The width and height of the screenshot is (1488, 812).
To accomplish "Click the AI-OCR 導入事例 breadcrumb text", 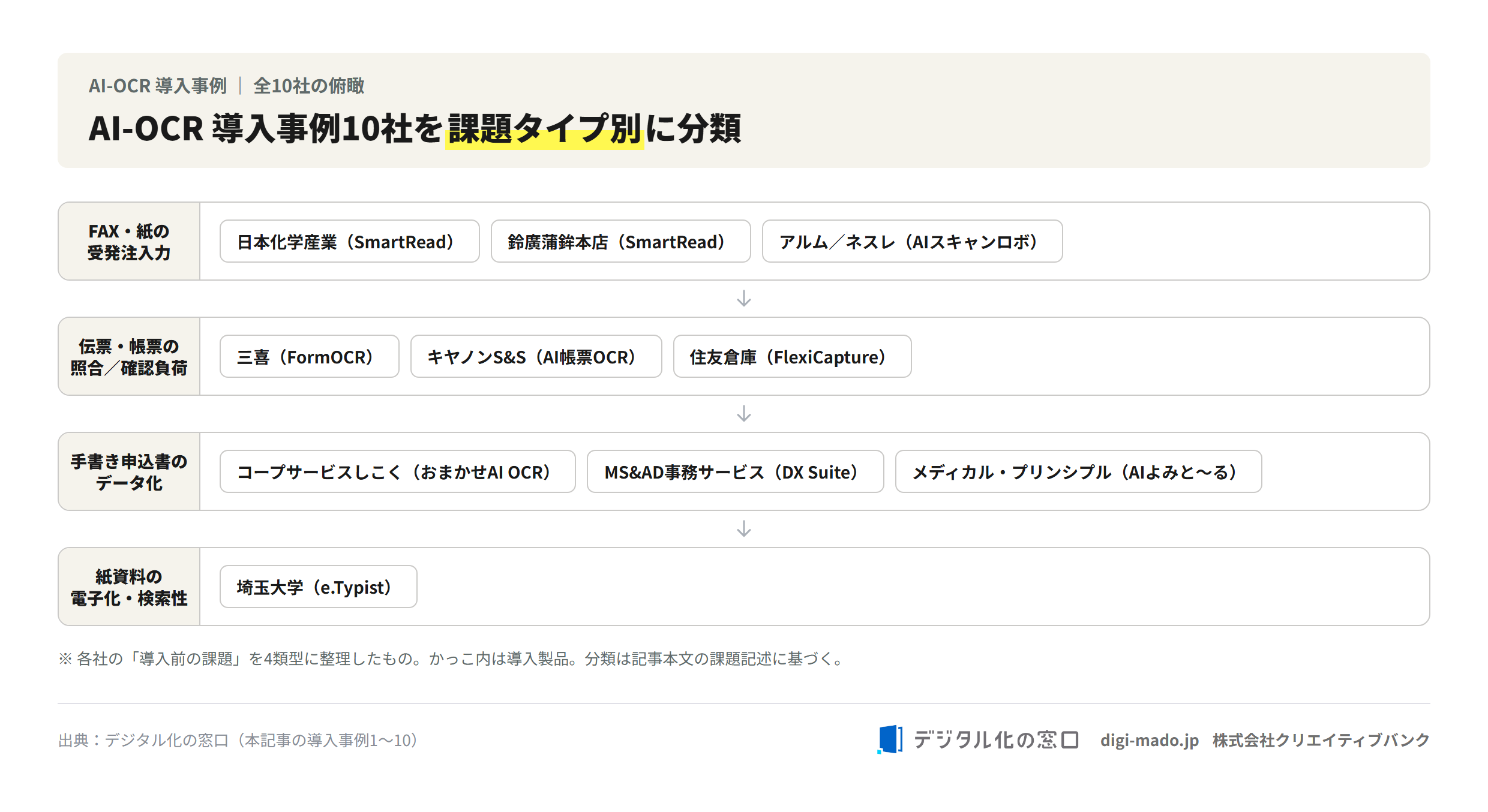I will pos(158,86).
